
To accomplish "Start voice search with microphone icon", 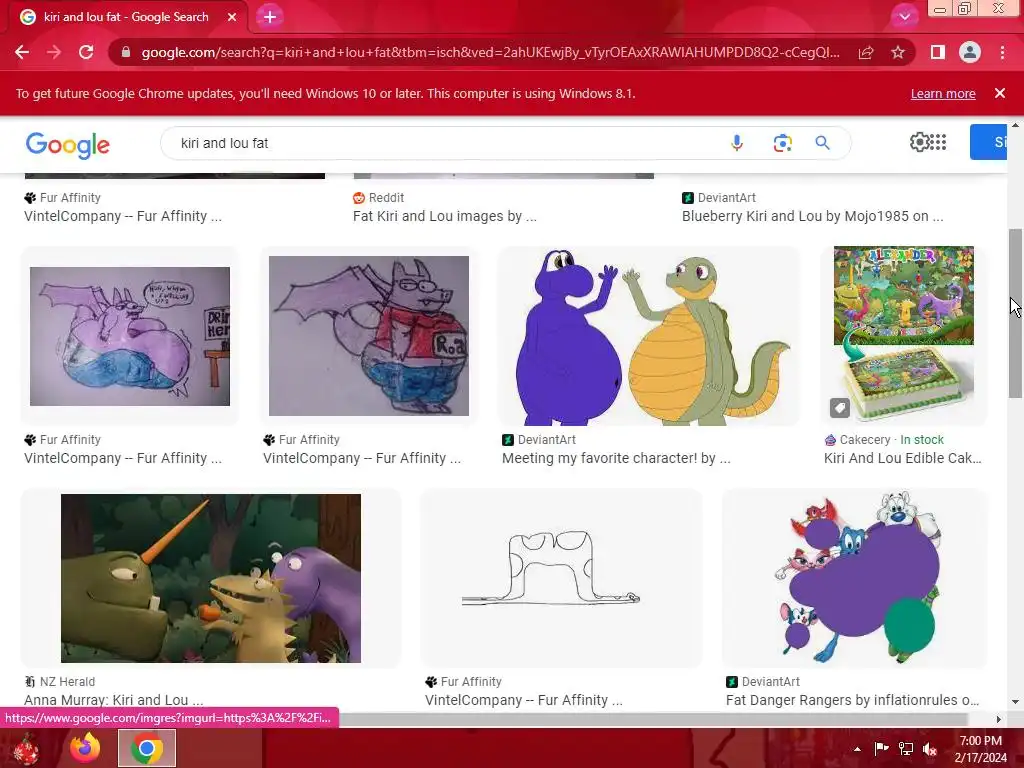I will click(737, 143).
